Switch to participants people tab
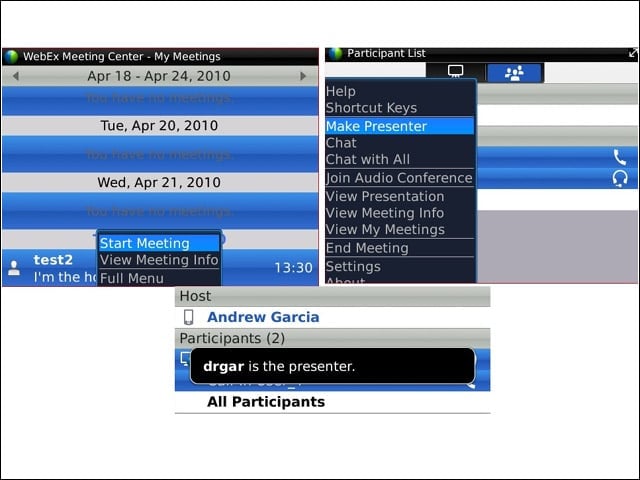The height and width of the screenshot is (480, 640). 514,73
